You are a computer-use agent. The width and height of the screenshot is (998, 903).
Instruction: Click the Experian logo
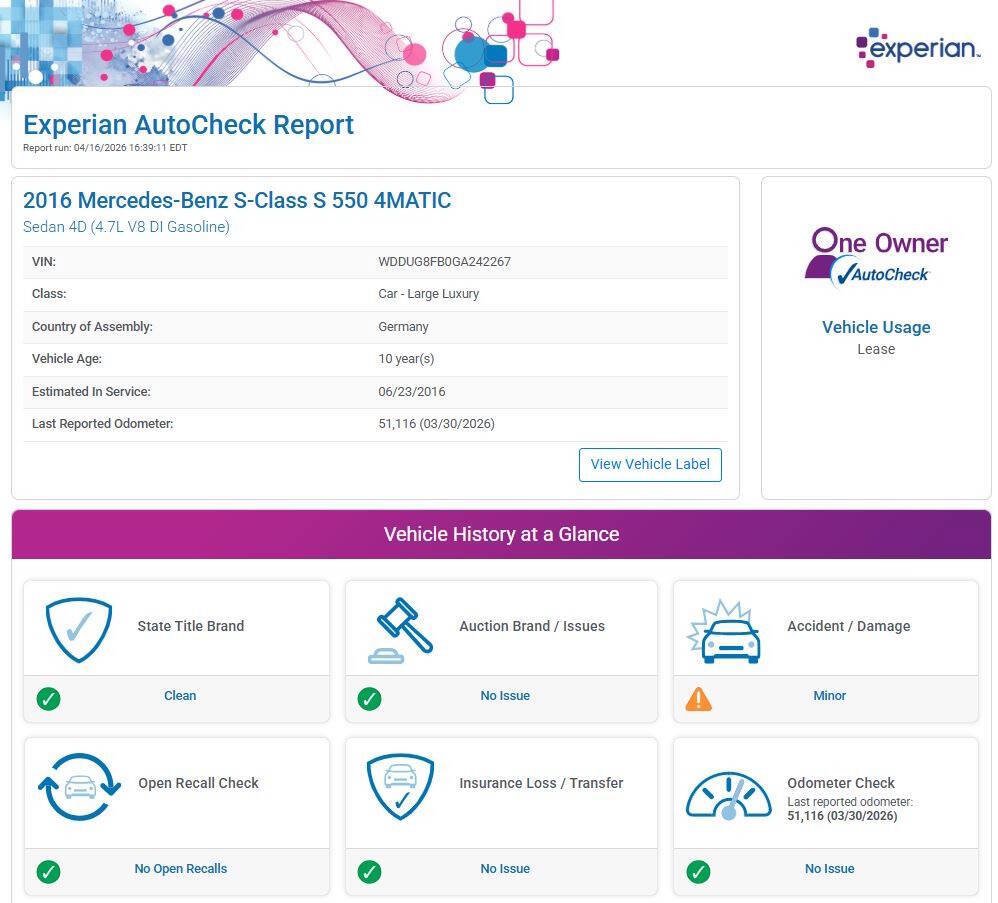[x=917, y=48]
